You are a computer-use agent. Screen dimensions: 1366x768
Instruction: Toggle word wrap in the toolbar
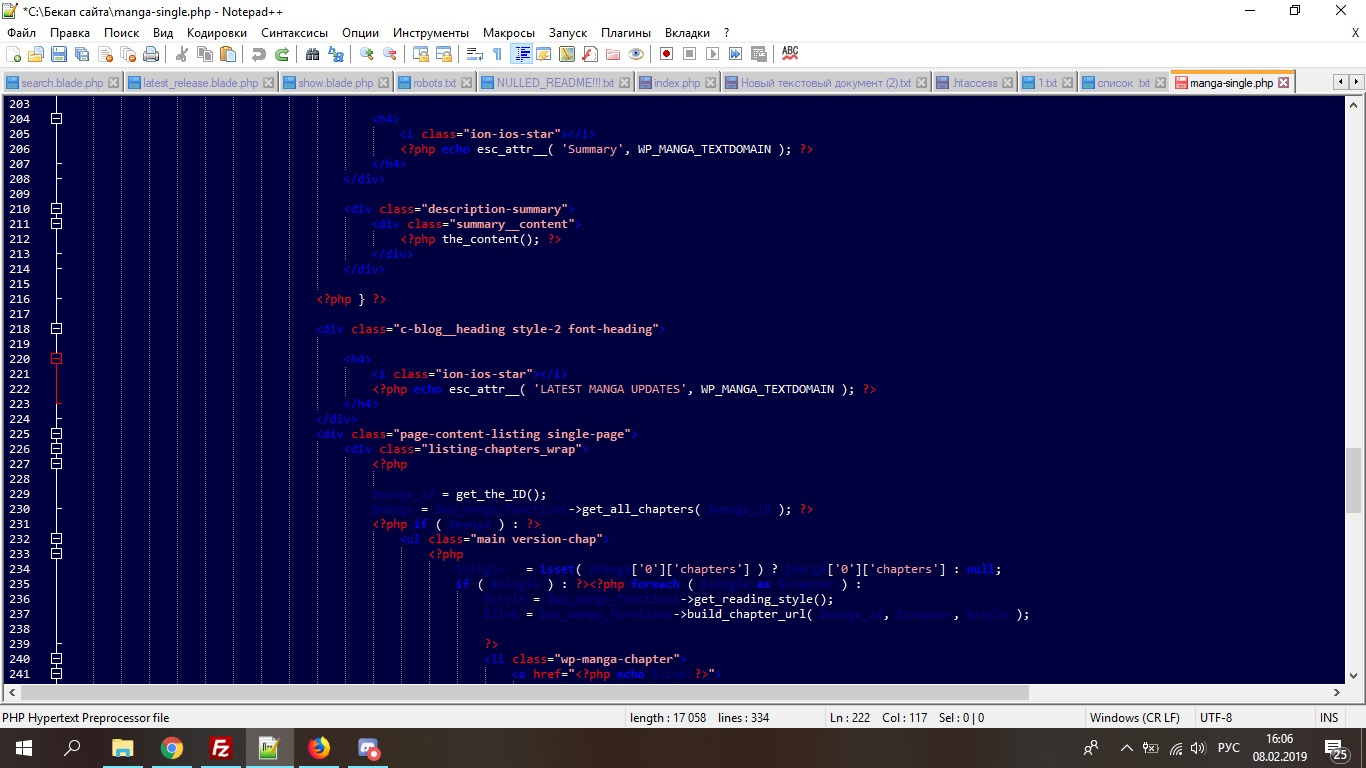pyautogui.click(x=475, y=54)
